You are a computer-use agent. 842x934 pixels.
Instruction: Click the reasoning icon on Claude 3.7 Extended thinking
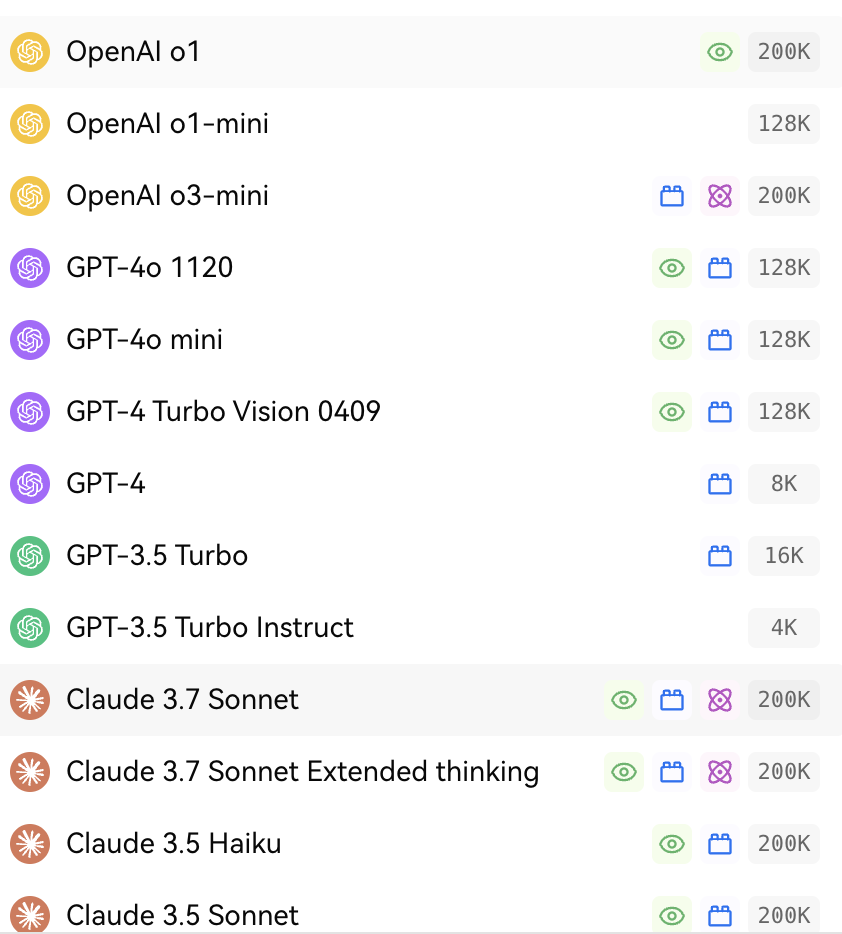click(719, 772)
